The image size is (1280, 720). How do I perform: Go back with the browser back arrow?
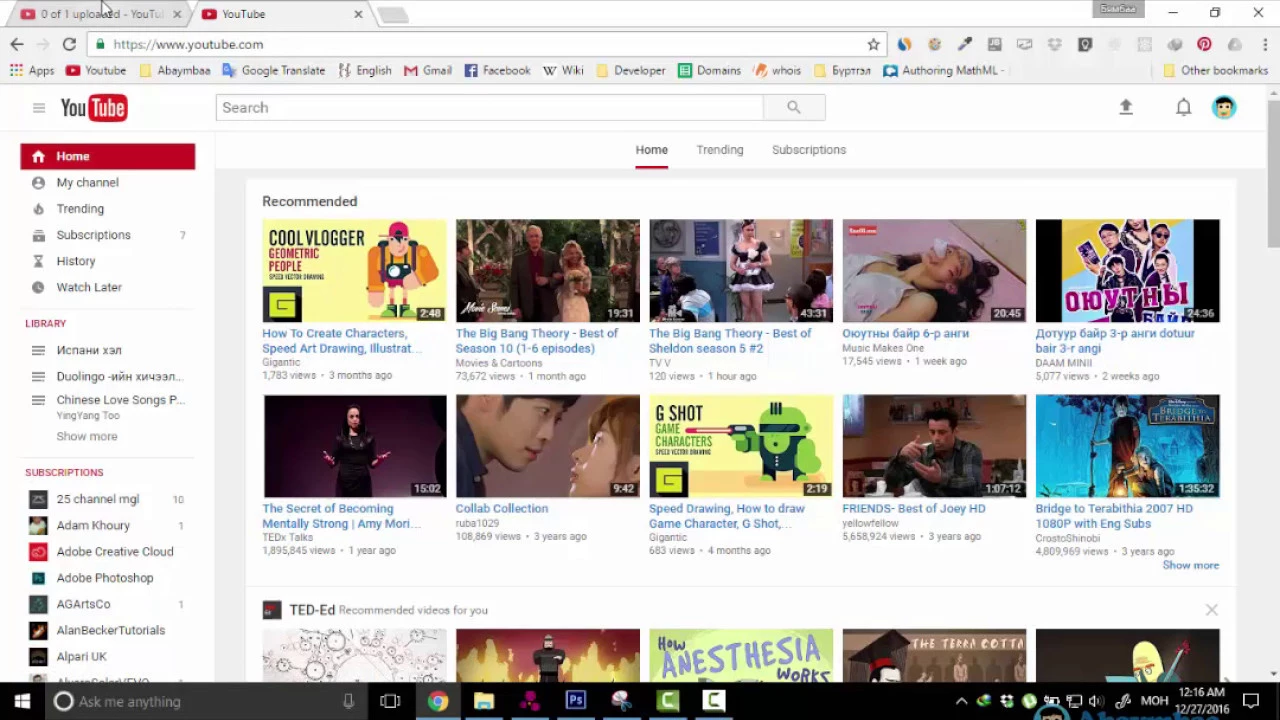(x=17, y=44)
